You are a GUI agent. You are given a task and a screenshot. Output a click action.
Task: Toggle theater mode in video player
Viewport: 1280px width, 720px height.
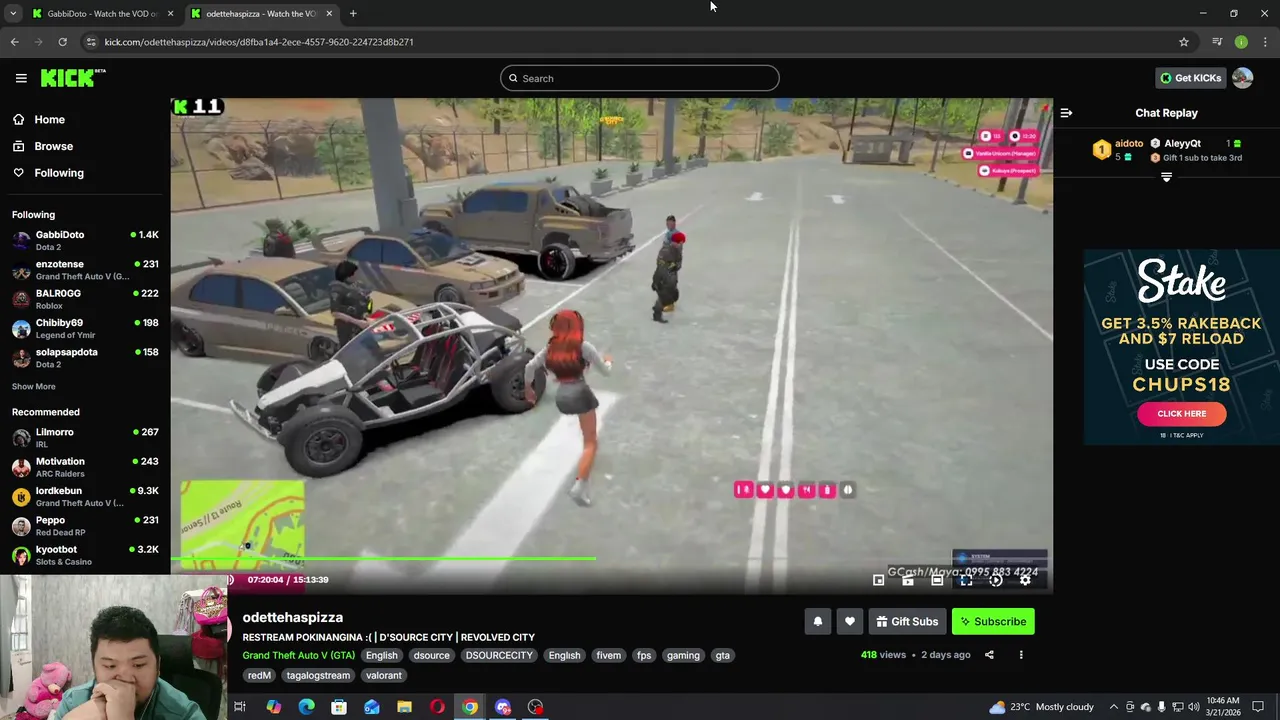937,580
